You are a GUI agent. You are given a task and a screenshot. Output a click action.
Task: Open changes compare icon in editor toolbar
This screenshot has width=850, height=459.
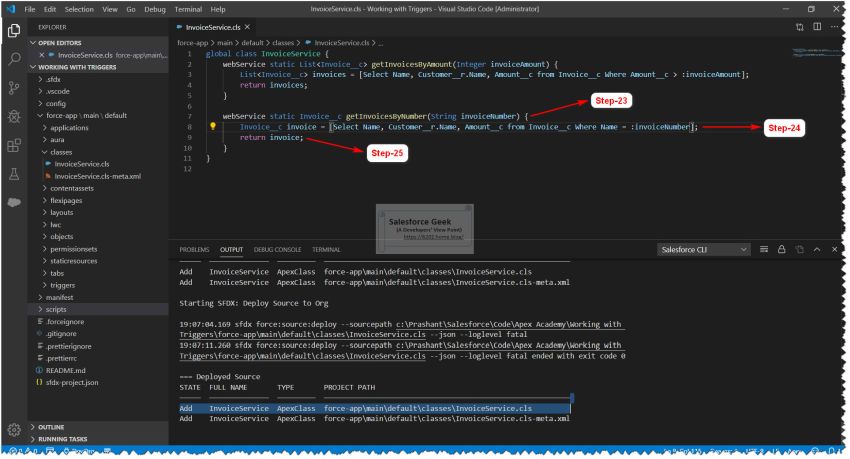pos(800,27)
